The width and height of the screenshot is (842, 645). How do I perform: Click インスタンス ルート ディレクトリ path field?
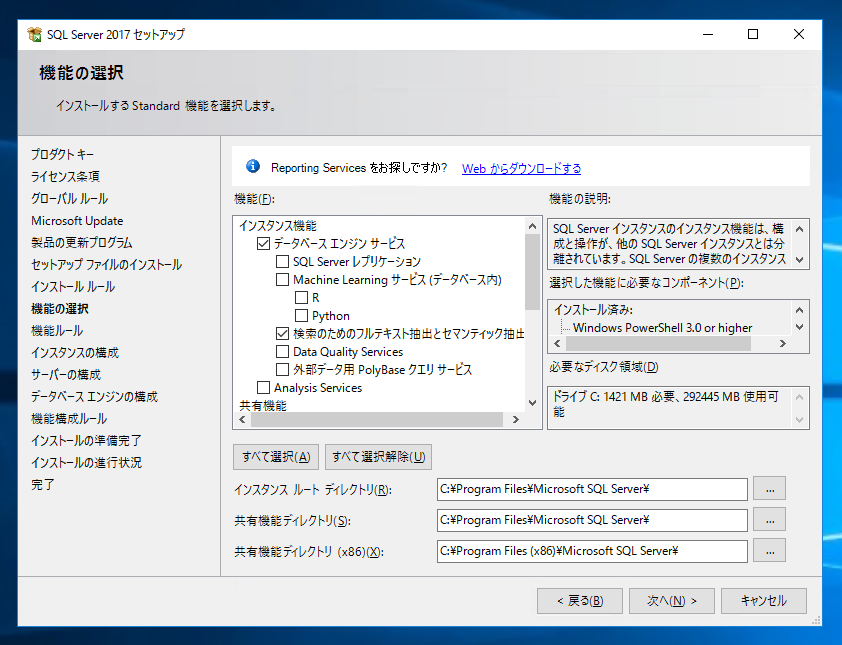[592, 489]
